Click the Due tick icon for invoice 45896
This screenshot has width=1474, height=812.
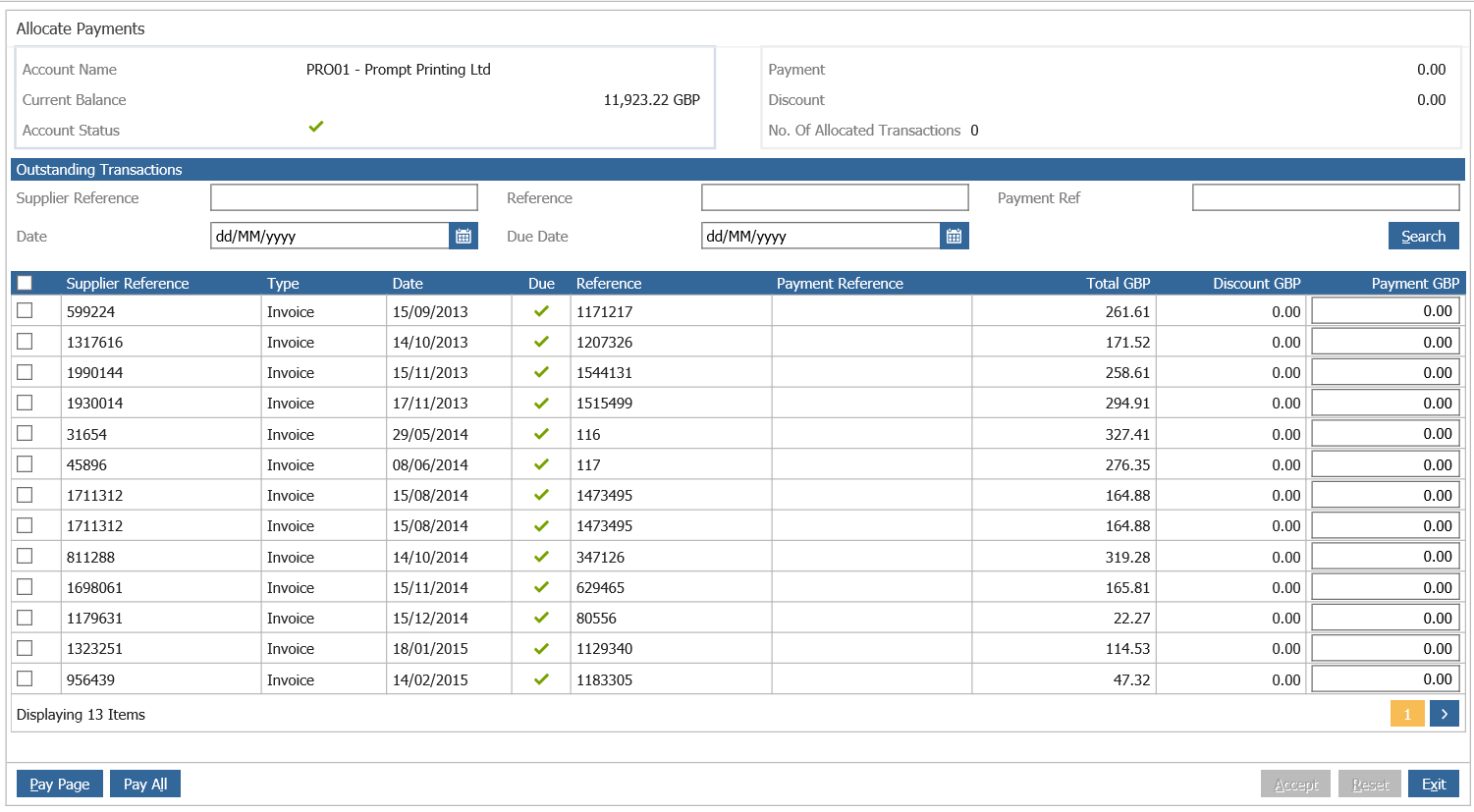541,464
